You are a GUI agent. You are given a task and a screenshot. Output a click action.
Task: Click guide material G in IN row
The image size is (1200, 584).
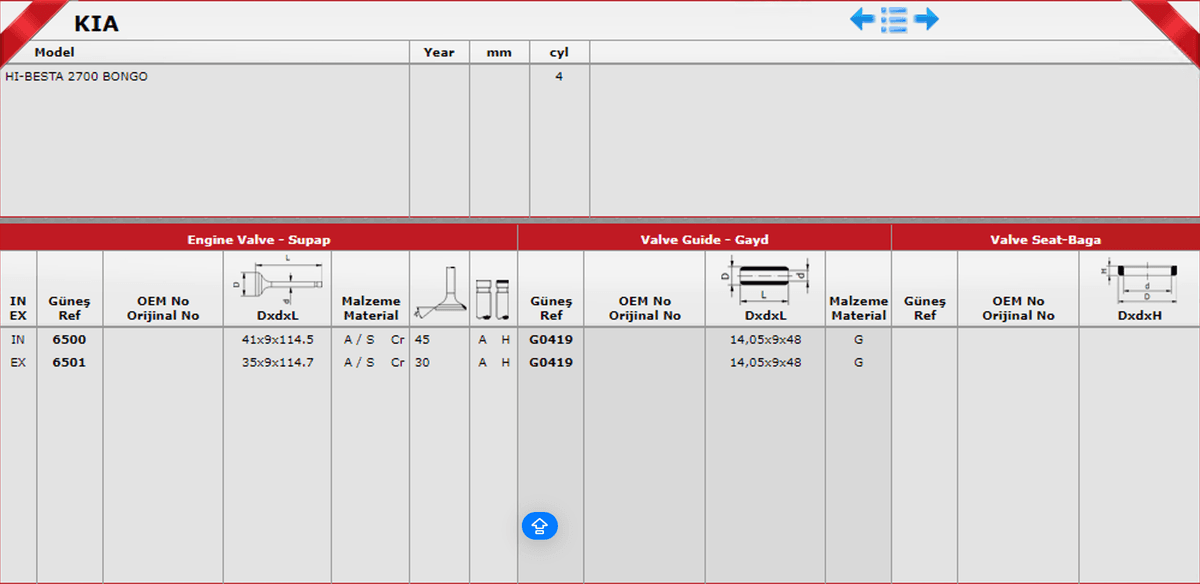tap(858, 340)
